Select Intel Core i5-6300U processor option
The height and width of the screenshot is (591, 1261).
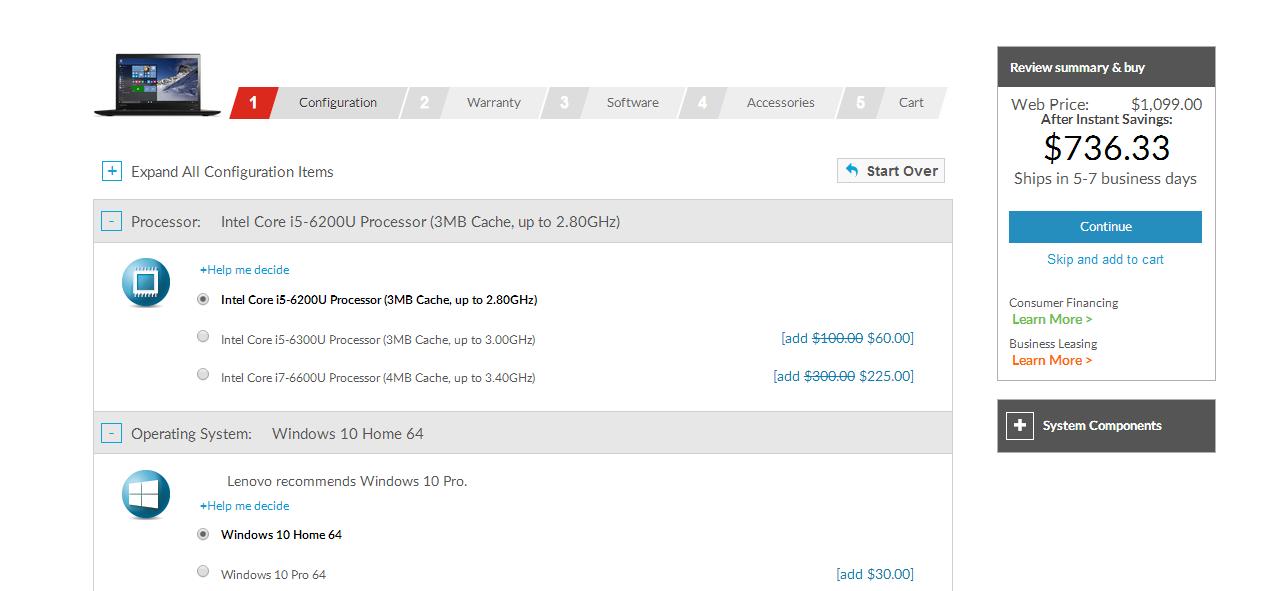click(203, 337)
